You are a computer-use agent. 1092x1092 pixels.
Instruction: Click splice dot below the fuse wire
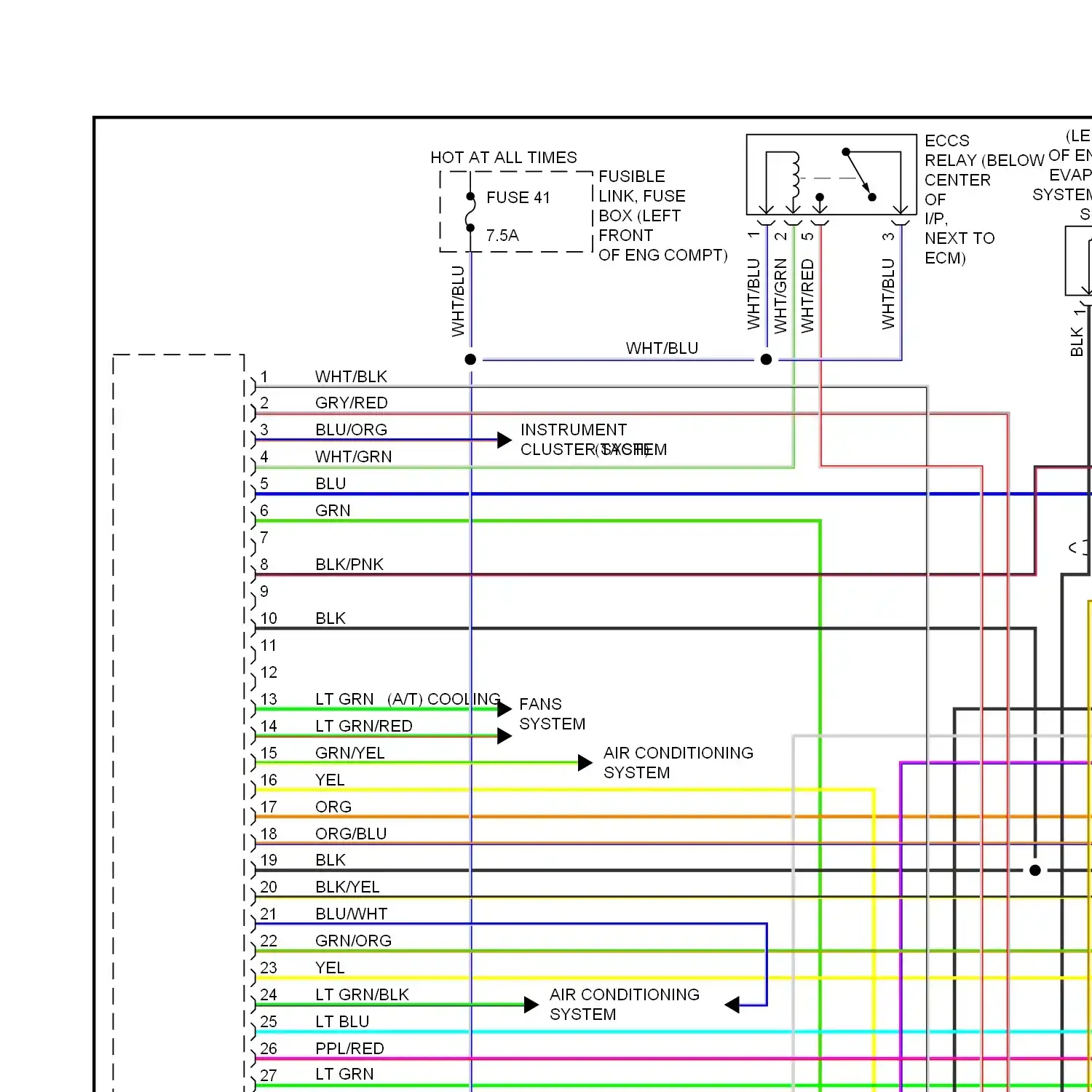(x=470, y=359)
